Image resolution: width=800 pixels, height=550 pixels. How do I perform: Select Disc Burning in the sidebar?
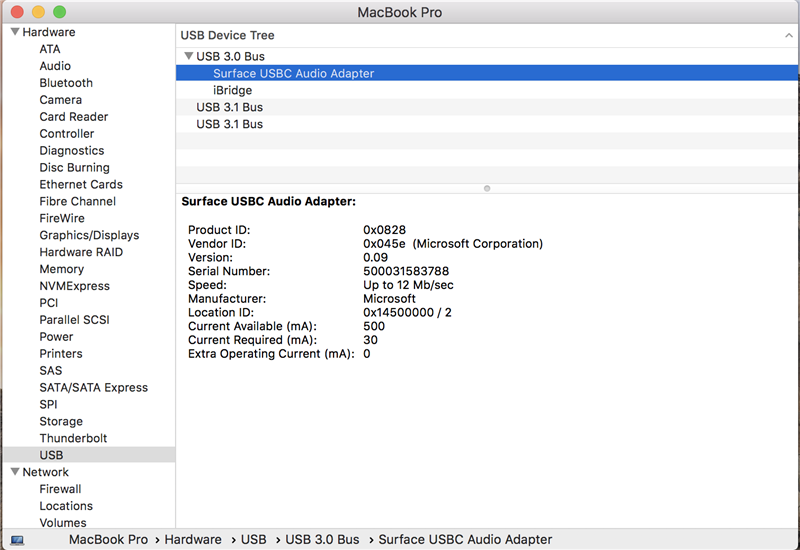[74, 167]
